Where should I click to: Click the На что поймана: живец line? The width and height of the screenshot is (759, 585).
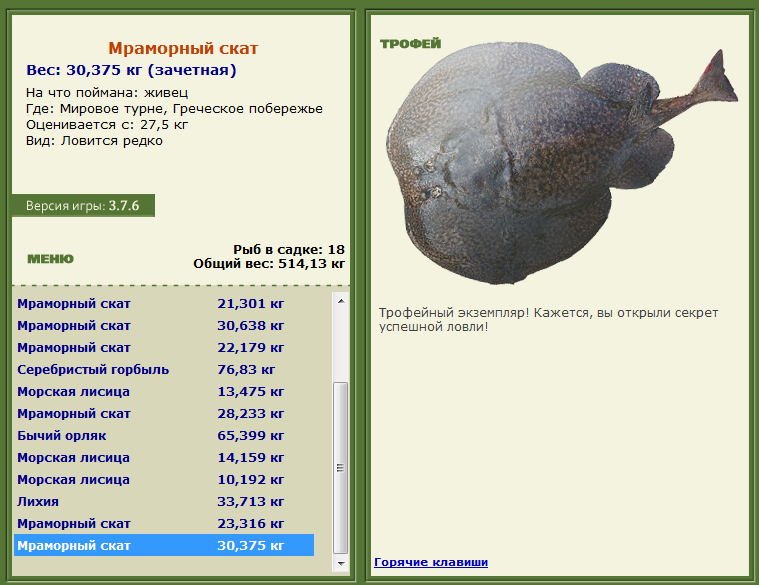pos(107,92)
